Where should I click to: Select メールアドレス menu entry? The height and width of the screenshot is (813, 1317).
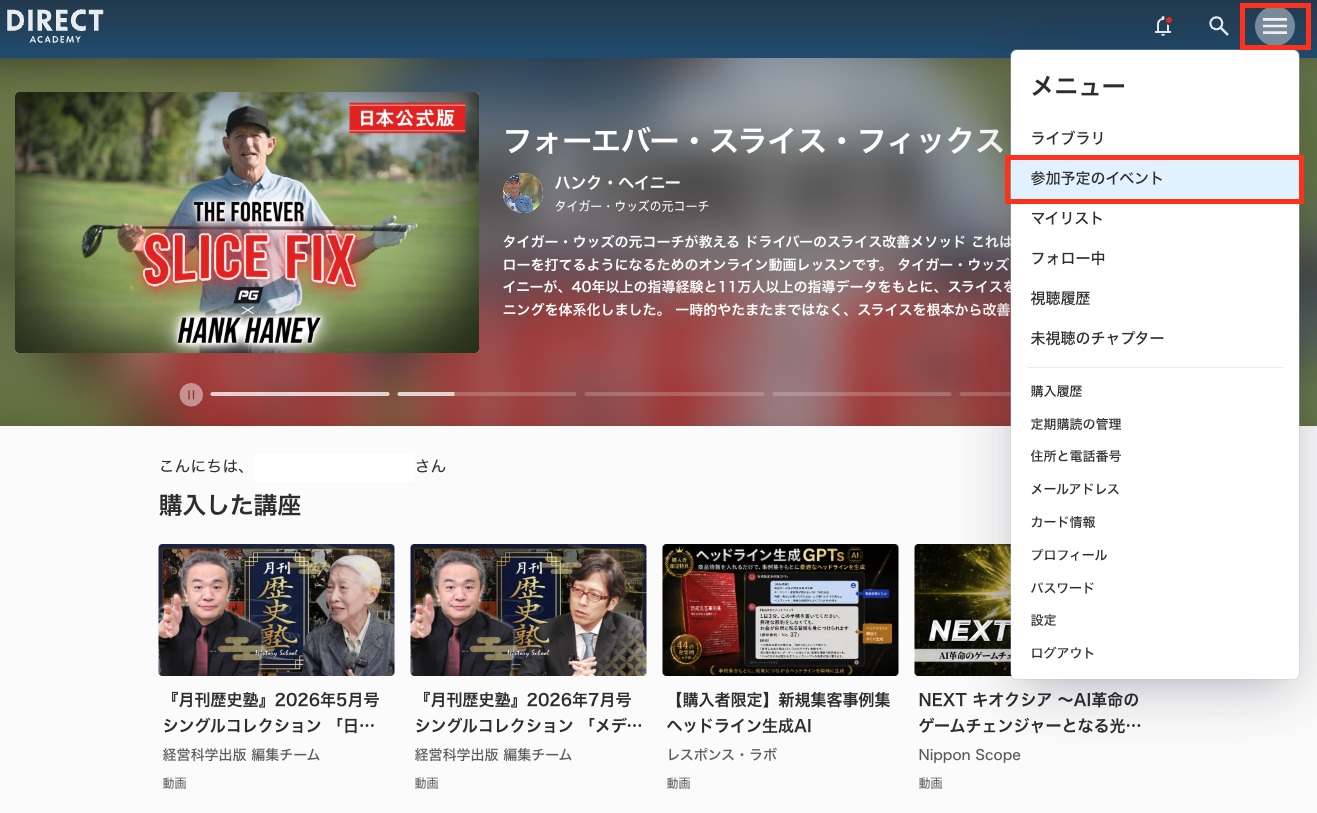(1155, 489)
